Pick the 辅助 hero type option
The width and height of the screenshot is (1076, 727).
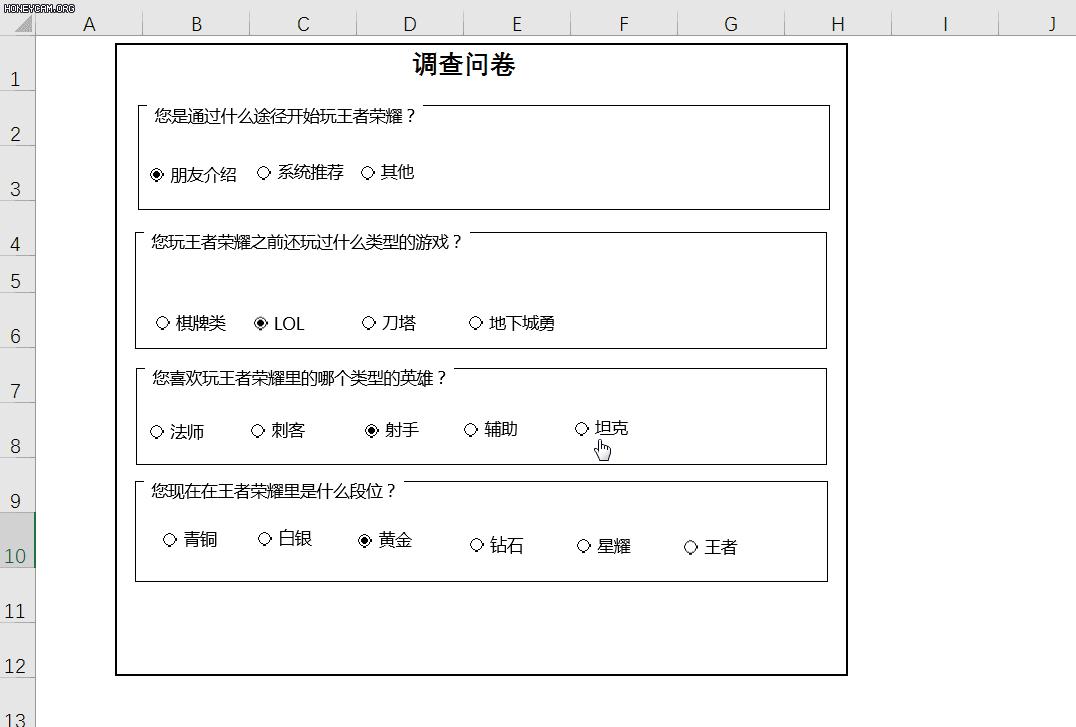coord(471,430)
